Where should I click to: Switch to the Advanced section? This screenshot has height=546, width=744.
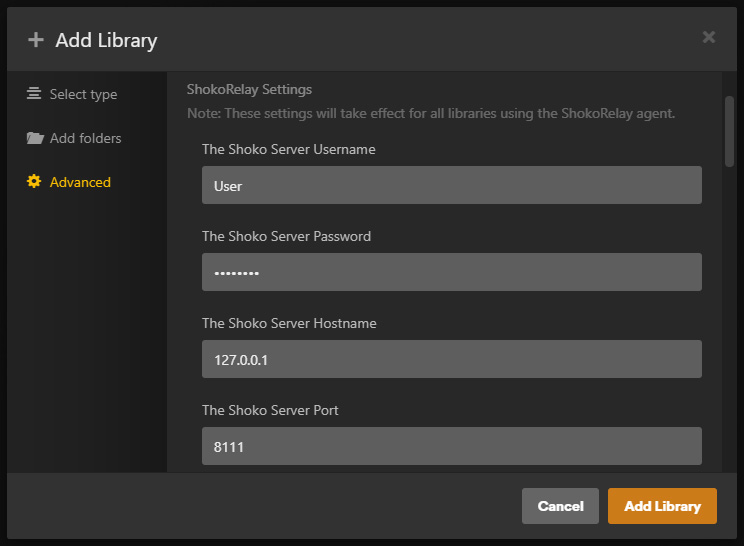69,182
